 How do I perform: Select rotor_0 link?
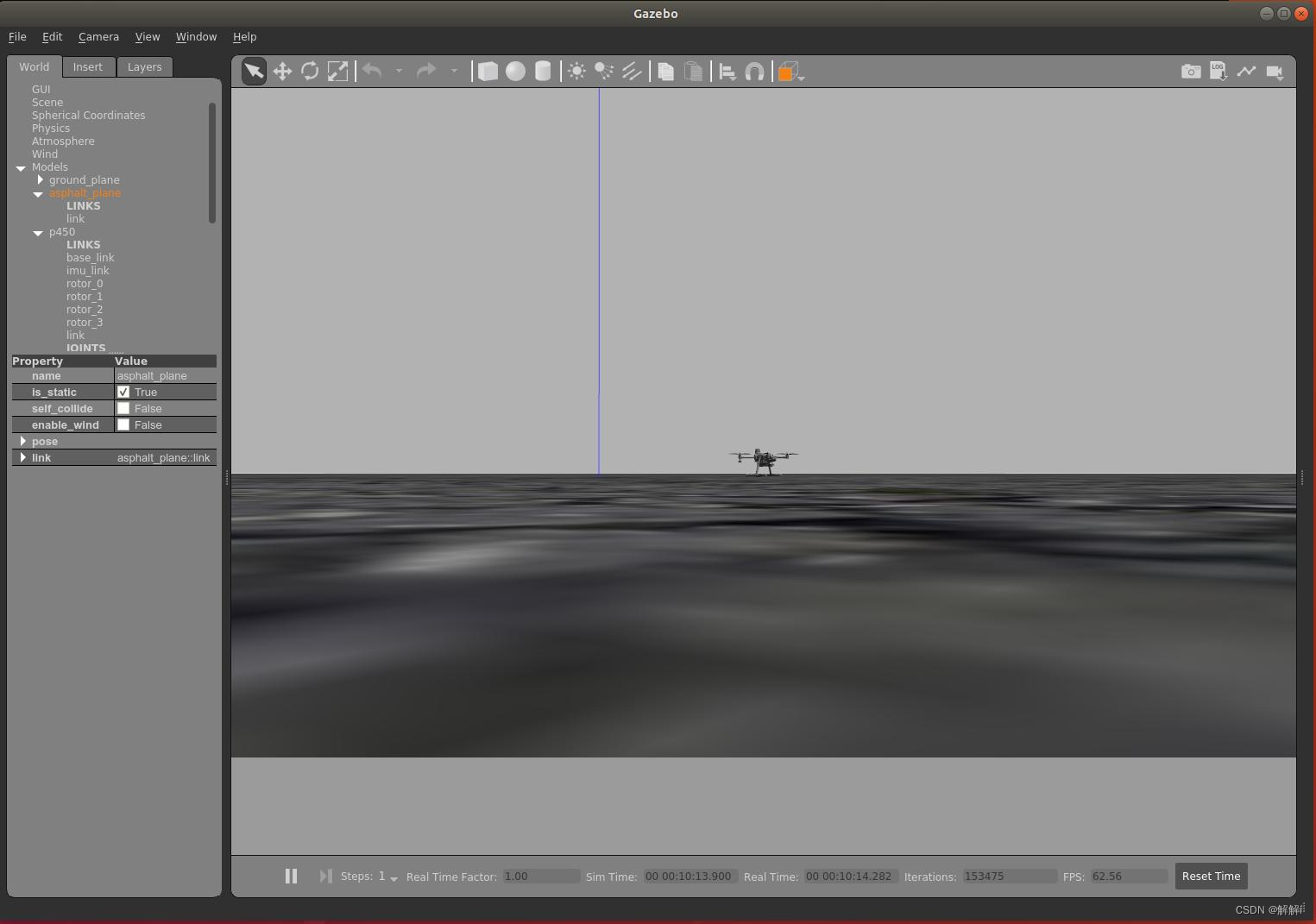(x=85, y=283)
